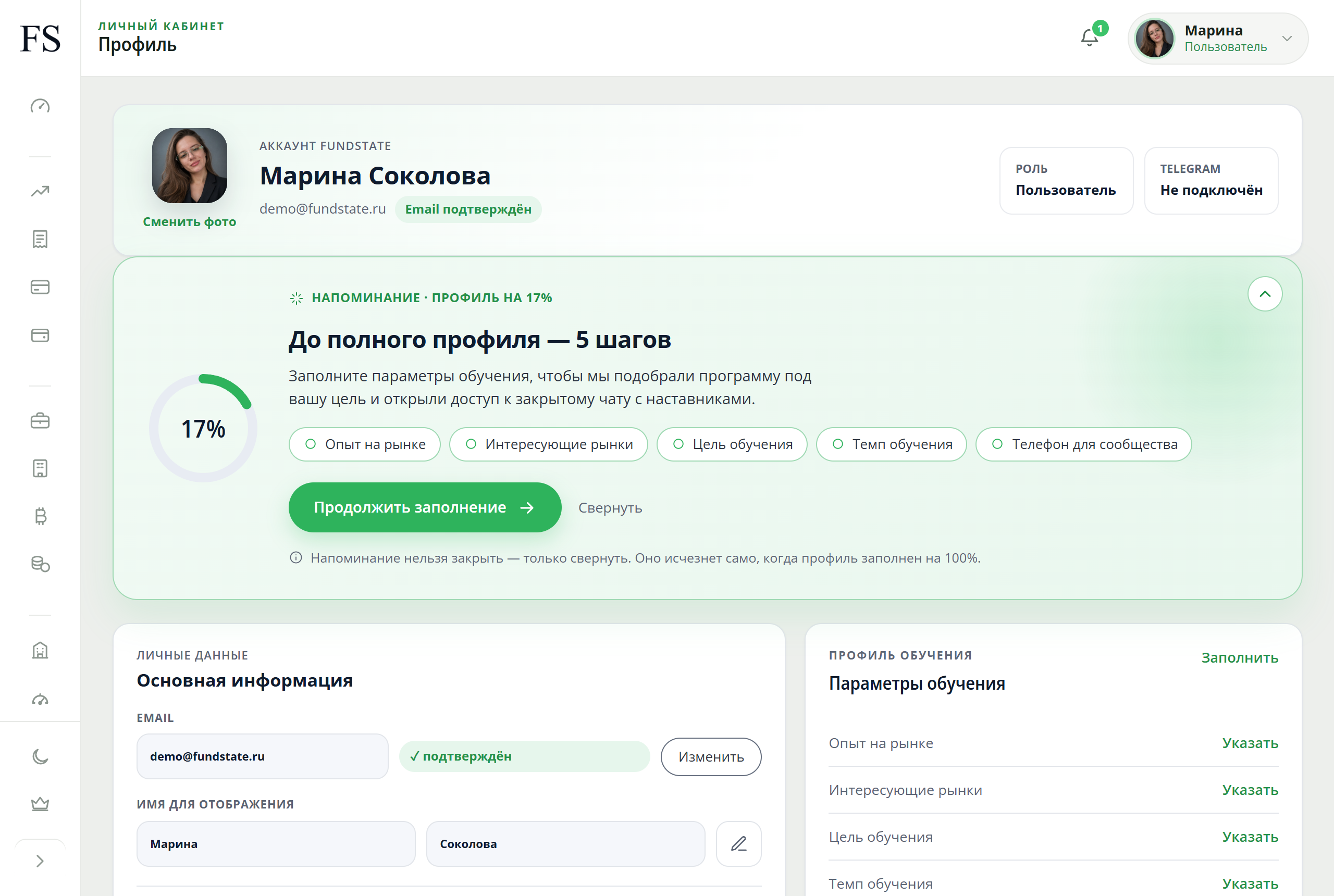
Task: Open the real estate house sidebar icon
Action: pyautogui.click(x=40, y=650)
